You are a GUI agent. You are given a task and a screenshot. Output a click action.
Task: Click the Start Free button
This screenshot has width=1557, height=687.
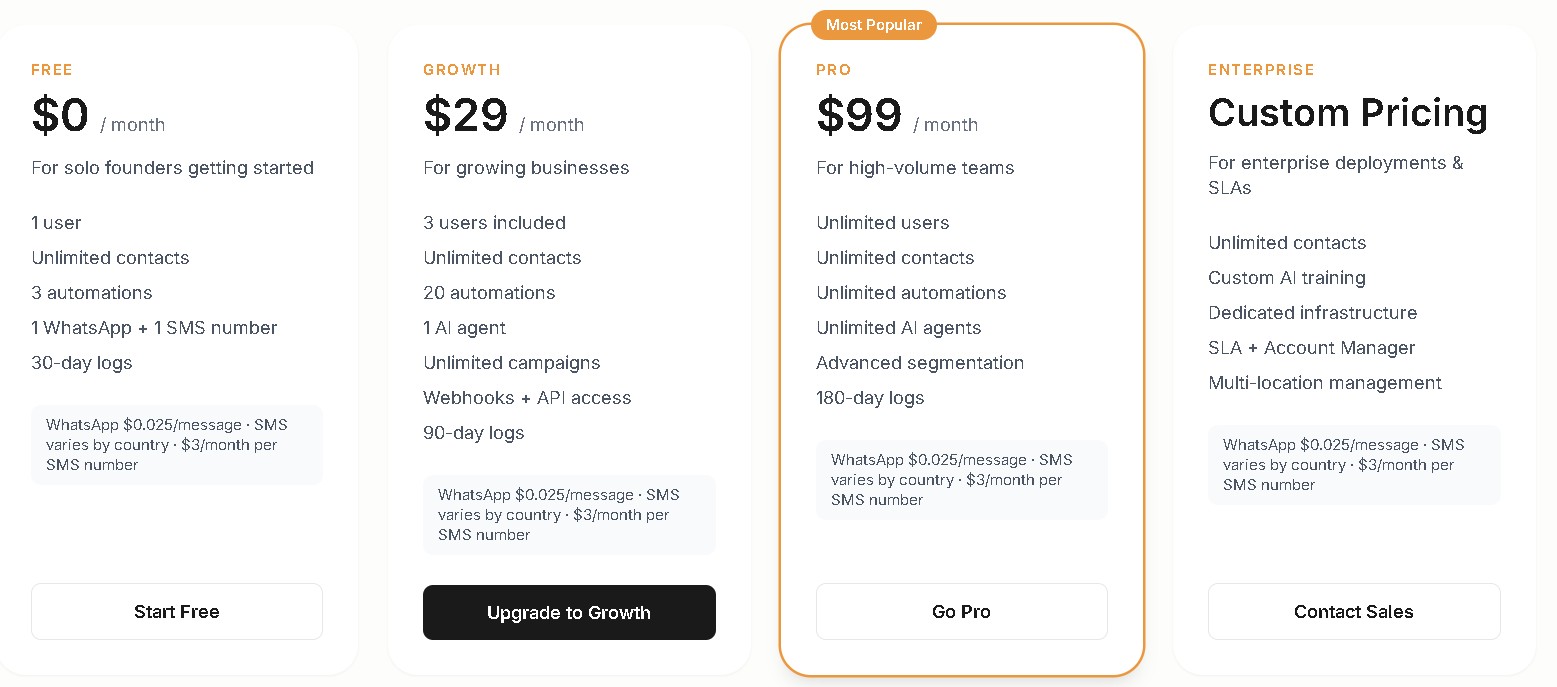[176, 611]
